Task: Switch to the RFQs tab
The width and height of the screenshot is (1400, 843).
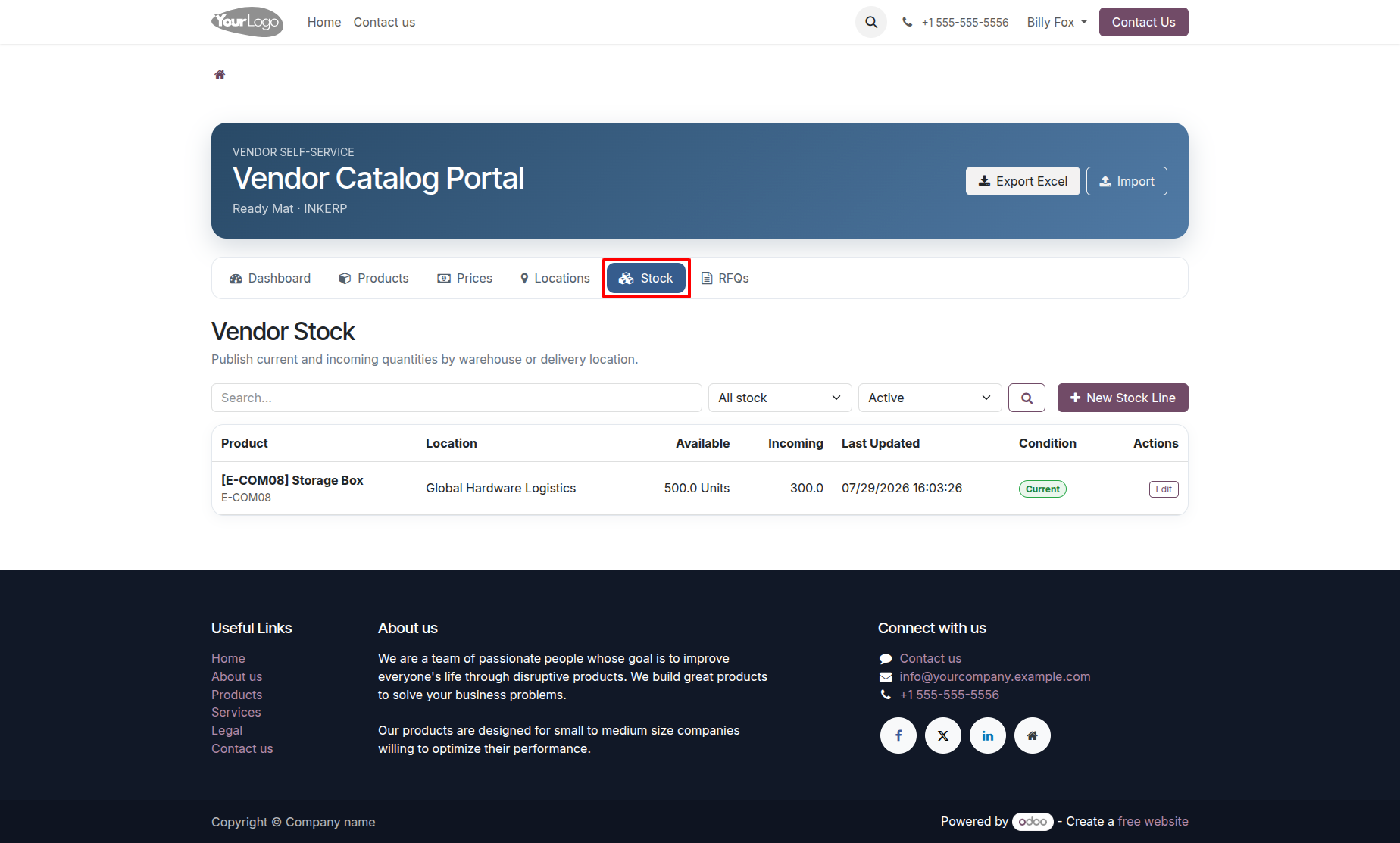Action: pos(725,278)
